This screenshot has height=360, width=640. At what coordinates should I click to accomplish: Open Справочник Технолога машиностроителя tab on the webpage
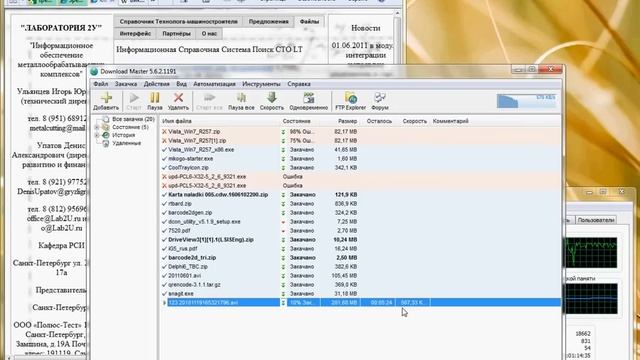(178, 21)
